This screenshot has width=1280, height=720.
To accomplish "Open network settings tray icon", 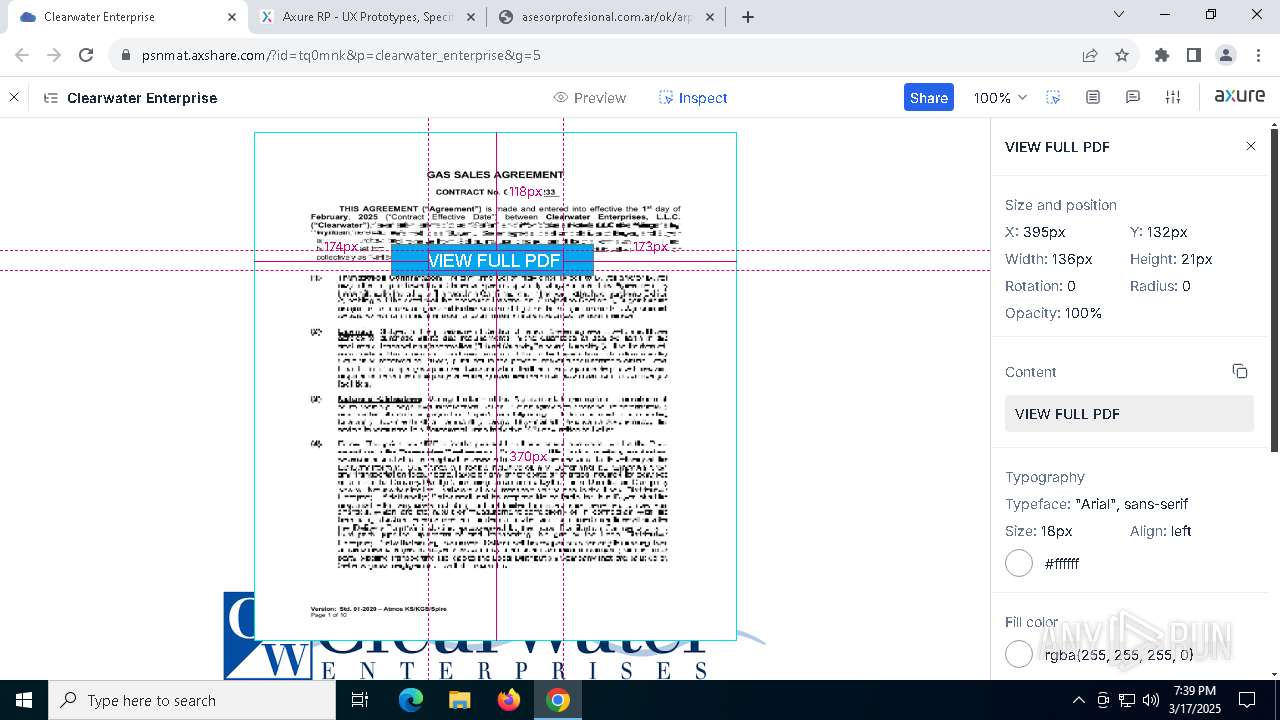I will [x=1127, y=700].
